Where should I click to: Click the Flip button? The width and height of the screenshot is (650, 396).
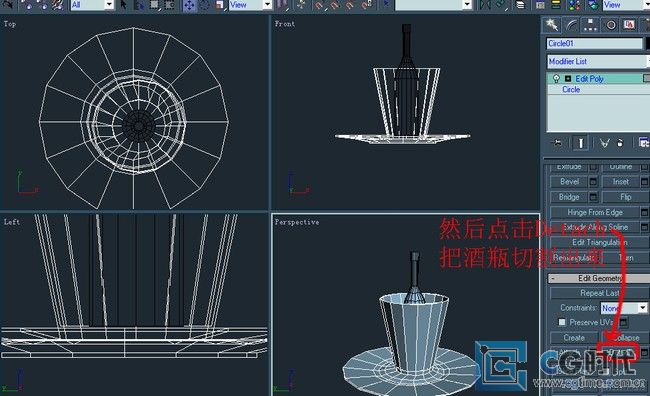click(626, 197)
